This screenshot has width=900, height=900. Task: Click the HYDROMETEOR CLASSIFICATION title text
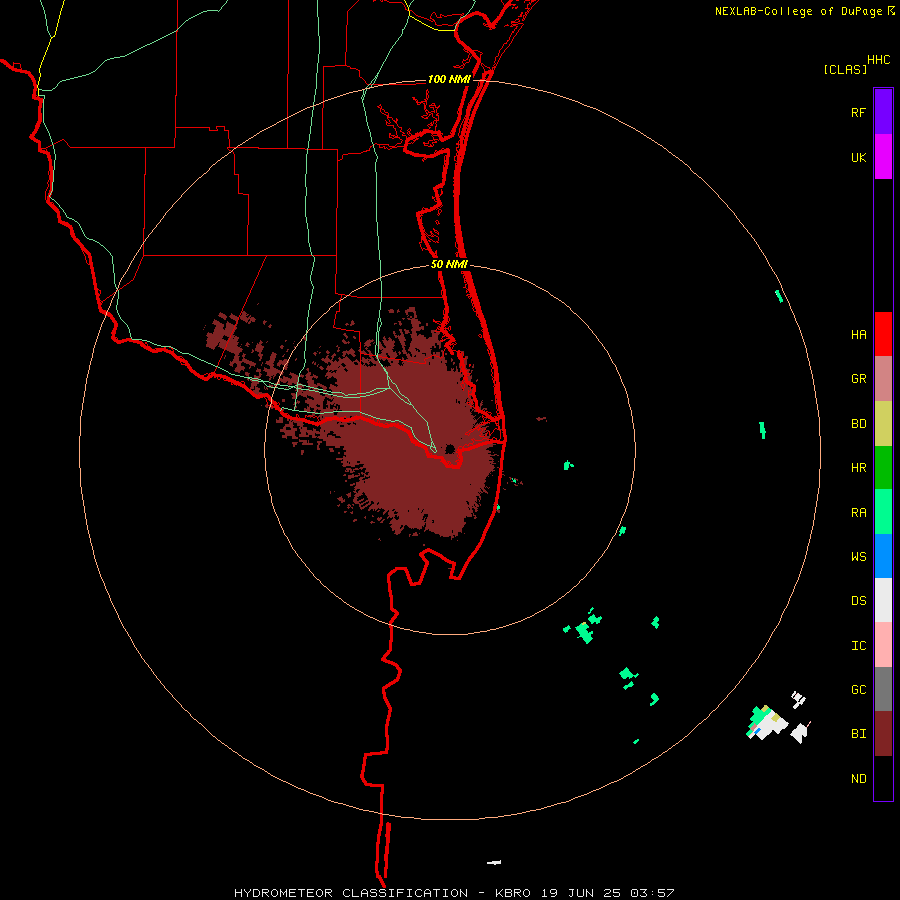pos(351,893)
